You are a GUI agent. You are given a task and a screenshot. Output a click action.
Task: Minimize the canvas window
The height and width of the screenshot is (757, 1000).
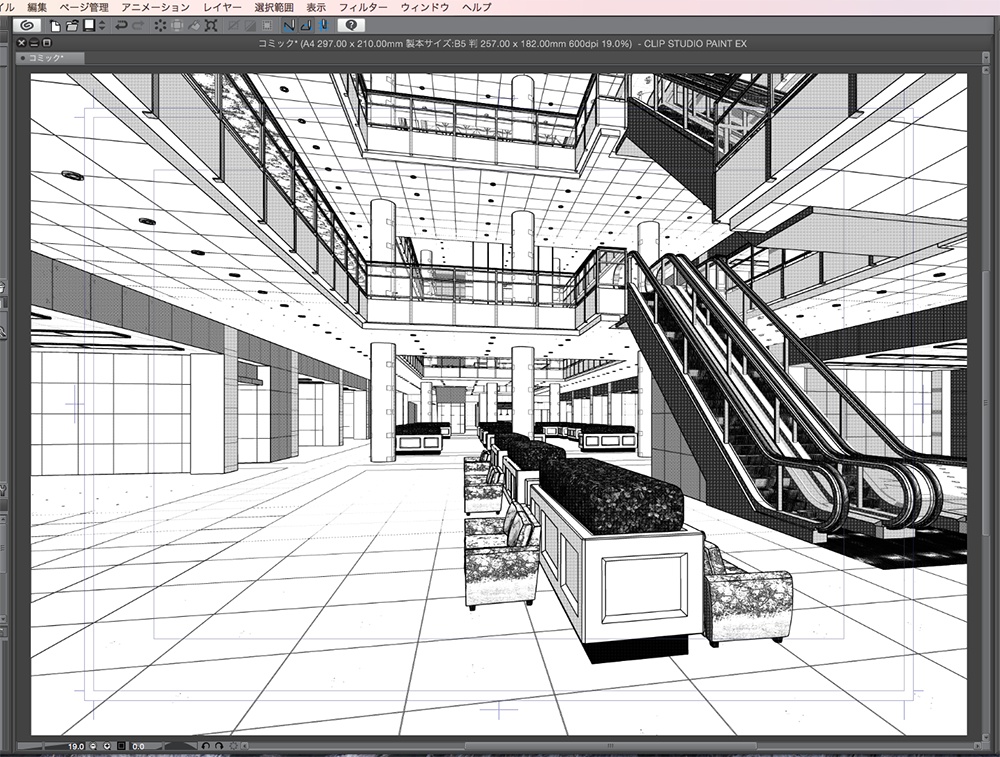[34, 43]
